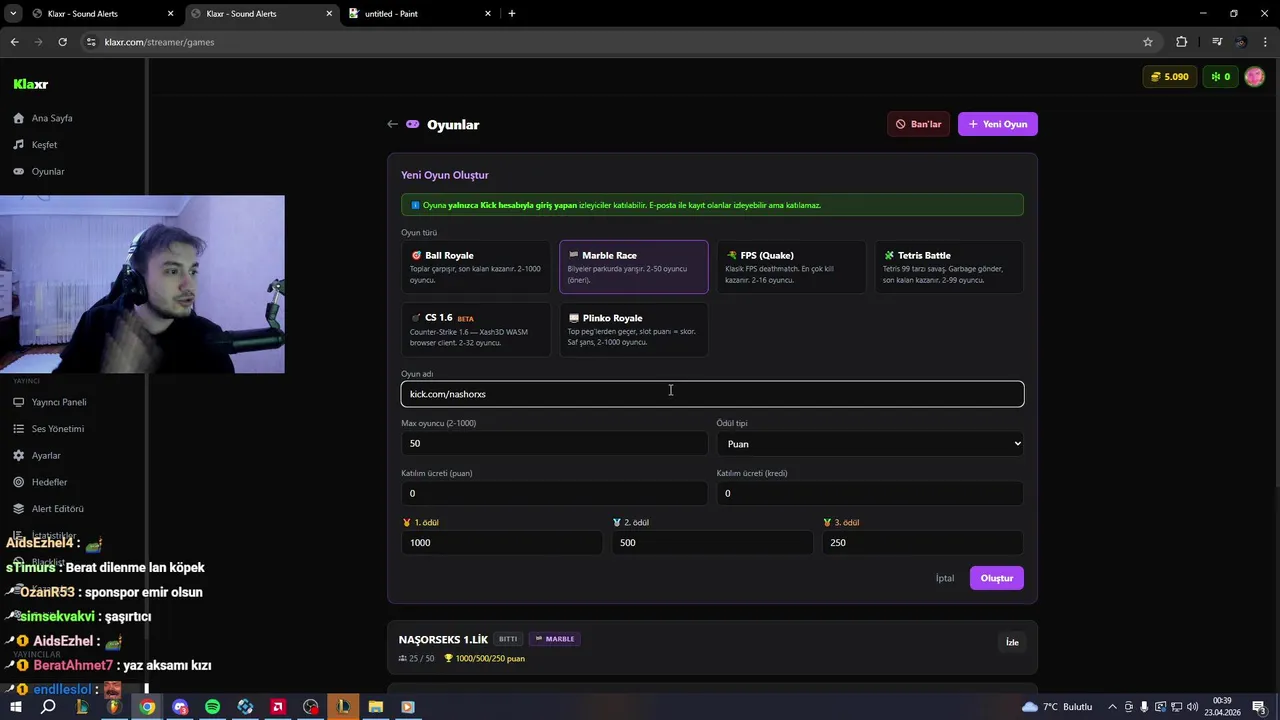Select the Tetris Battle game type

[949, 267]
